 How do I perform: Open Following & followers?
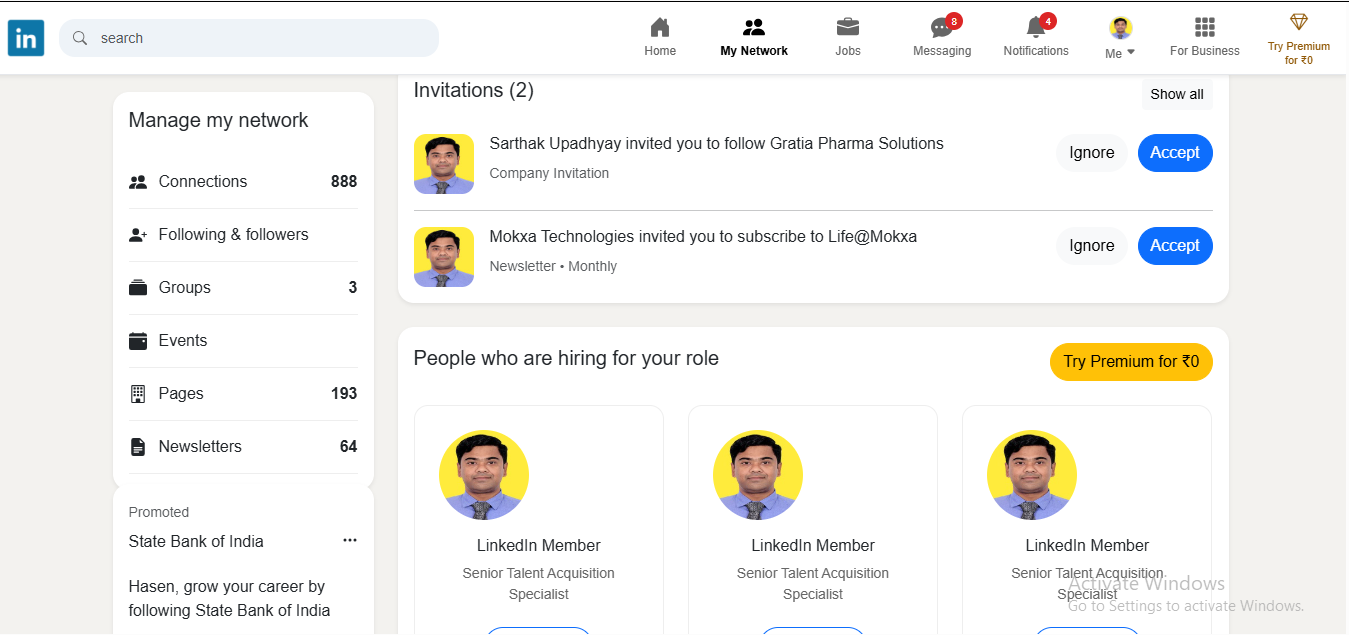[x=243, y=235]
